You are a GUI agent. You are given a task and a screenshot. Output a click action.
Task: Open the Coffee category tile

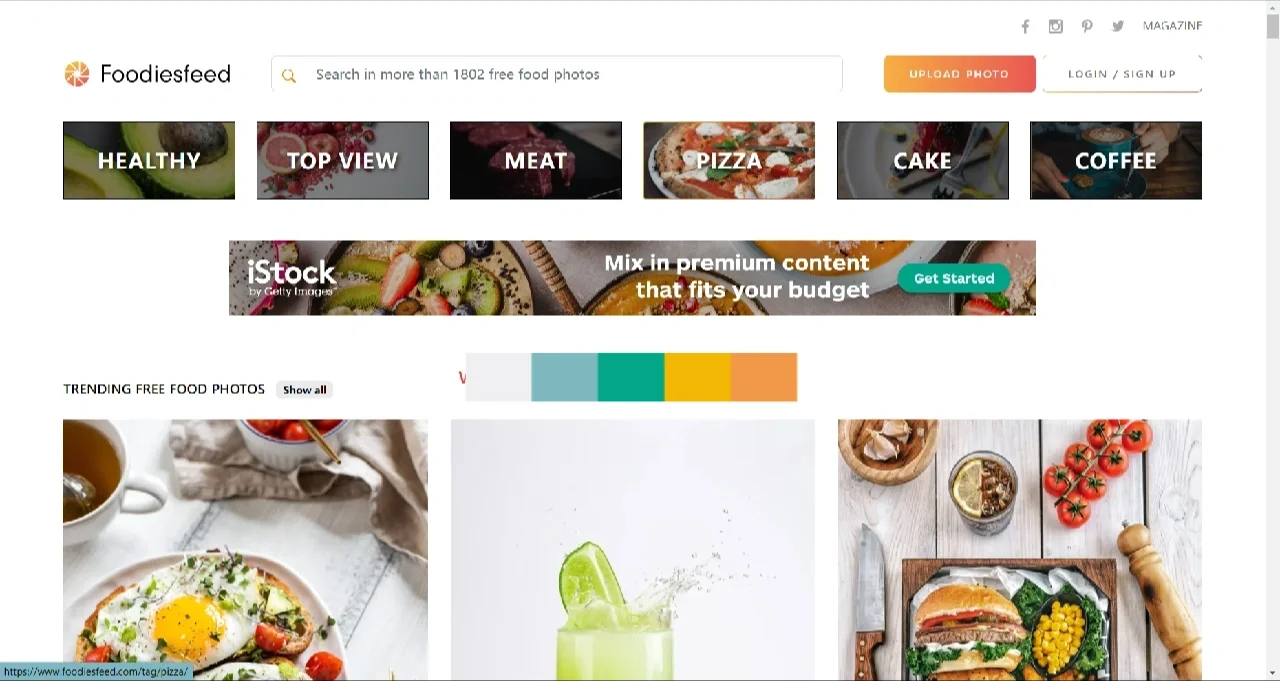click(x=1116, y=160)
